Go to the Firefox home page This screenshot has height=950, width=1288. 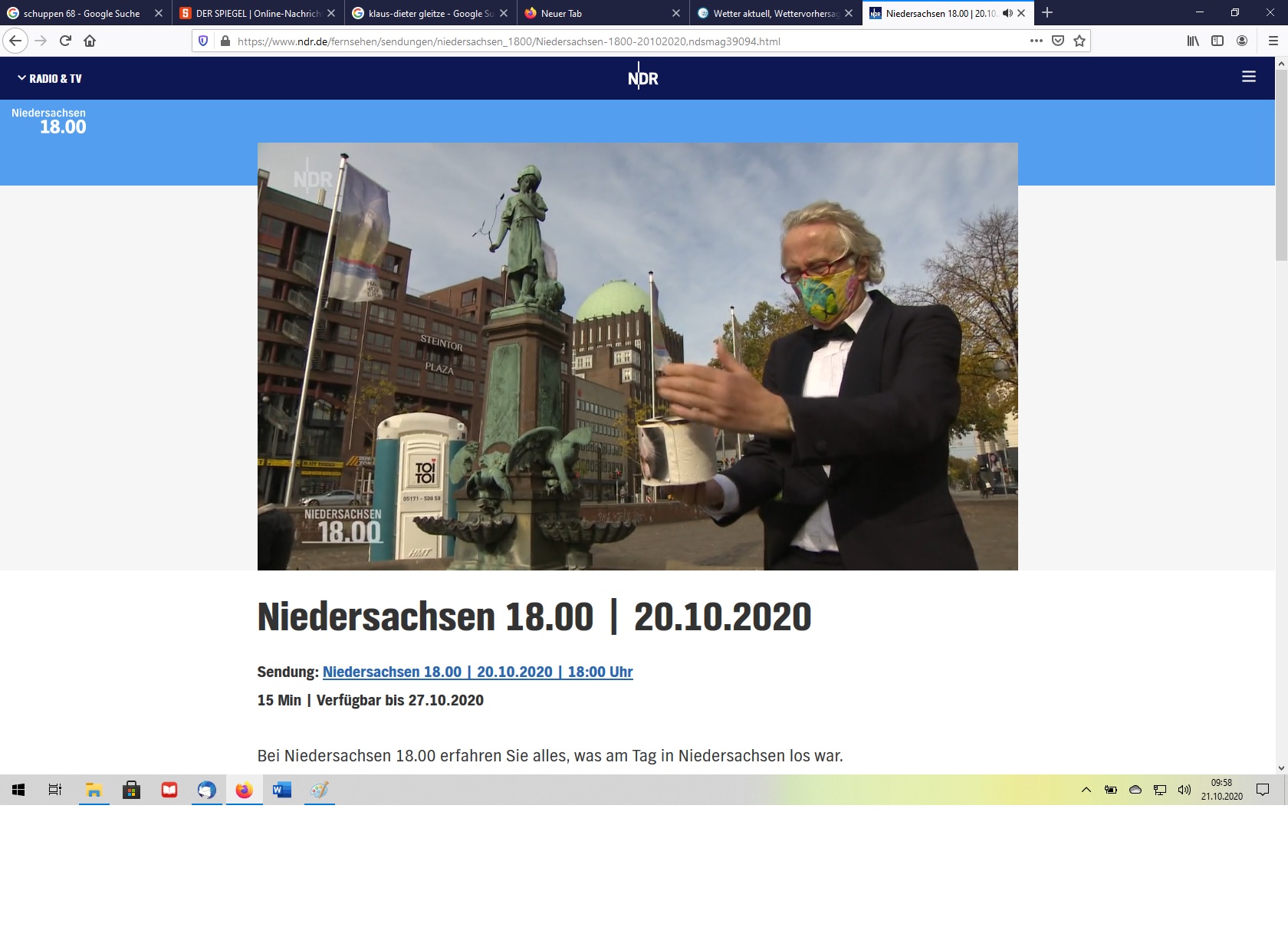tap(90, 41)
